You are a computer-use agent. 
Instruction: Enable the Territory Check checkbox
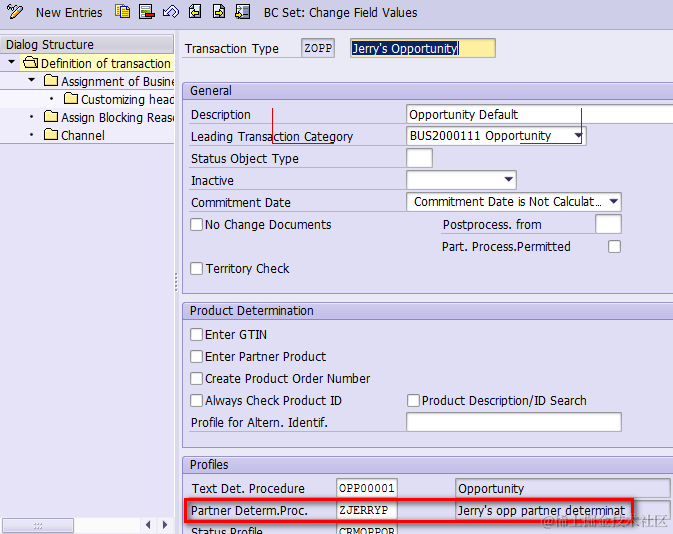197,269
